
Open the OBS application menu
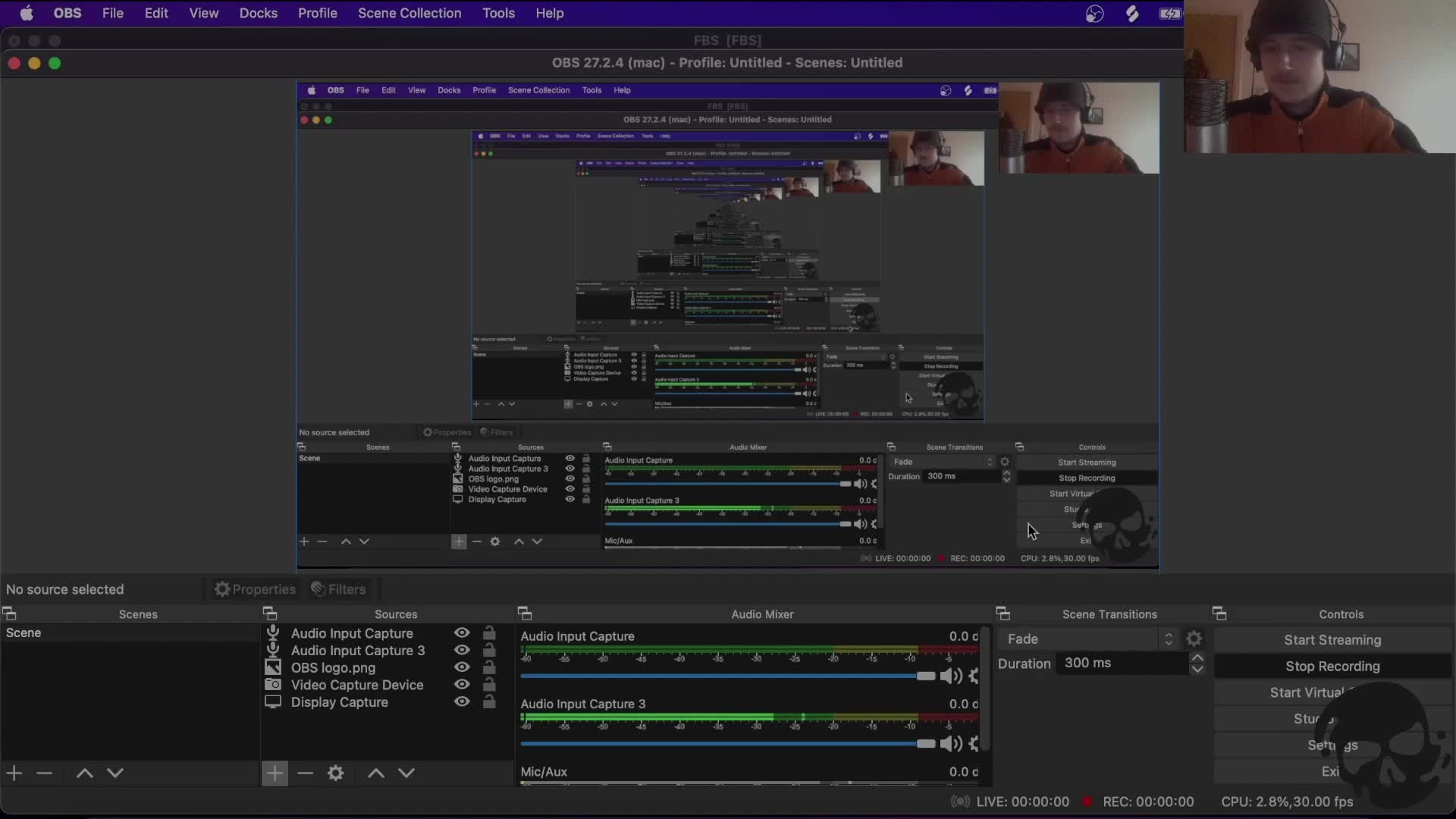(67, 13)
